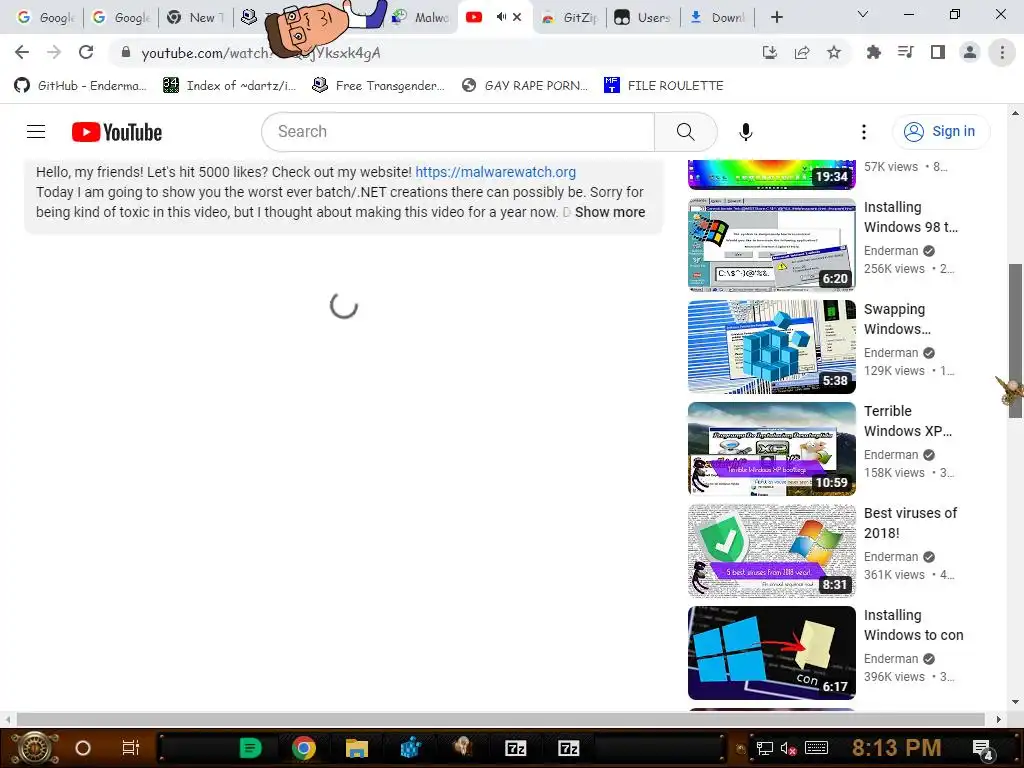Follow the malwarewatch.org link
This screenshot has width=1024, height=768.
click(496, 172)
